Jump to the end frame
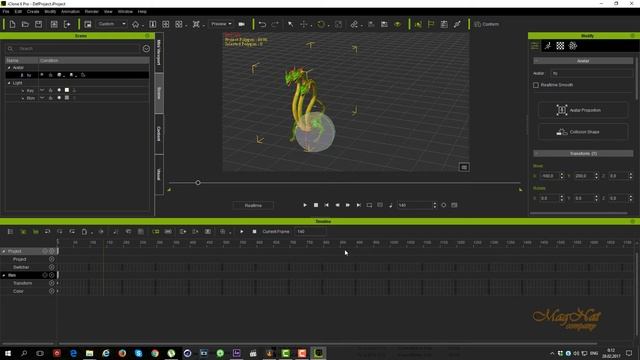 [x=358, y=205]
